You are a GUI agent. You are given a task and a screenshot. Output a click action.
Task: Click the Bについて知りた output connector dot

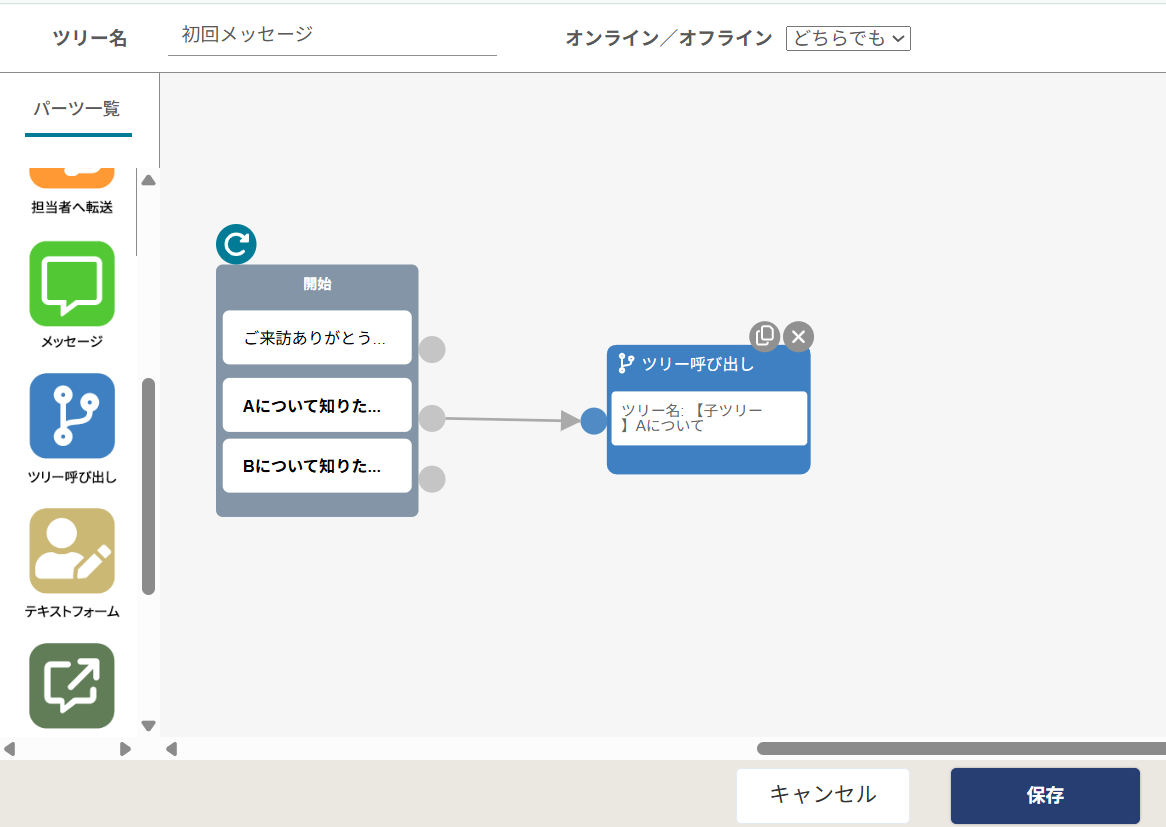click(x=432, y=479)
